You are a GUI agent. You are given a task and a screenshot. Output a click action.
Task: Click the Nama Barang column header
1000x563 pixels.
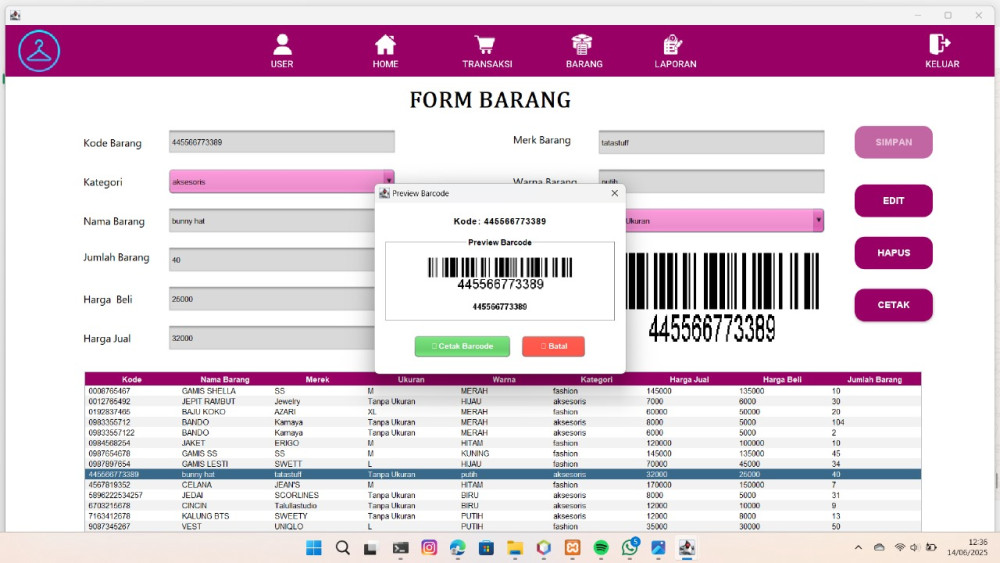click(x=224, y=379)
